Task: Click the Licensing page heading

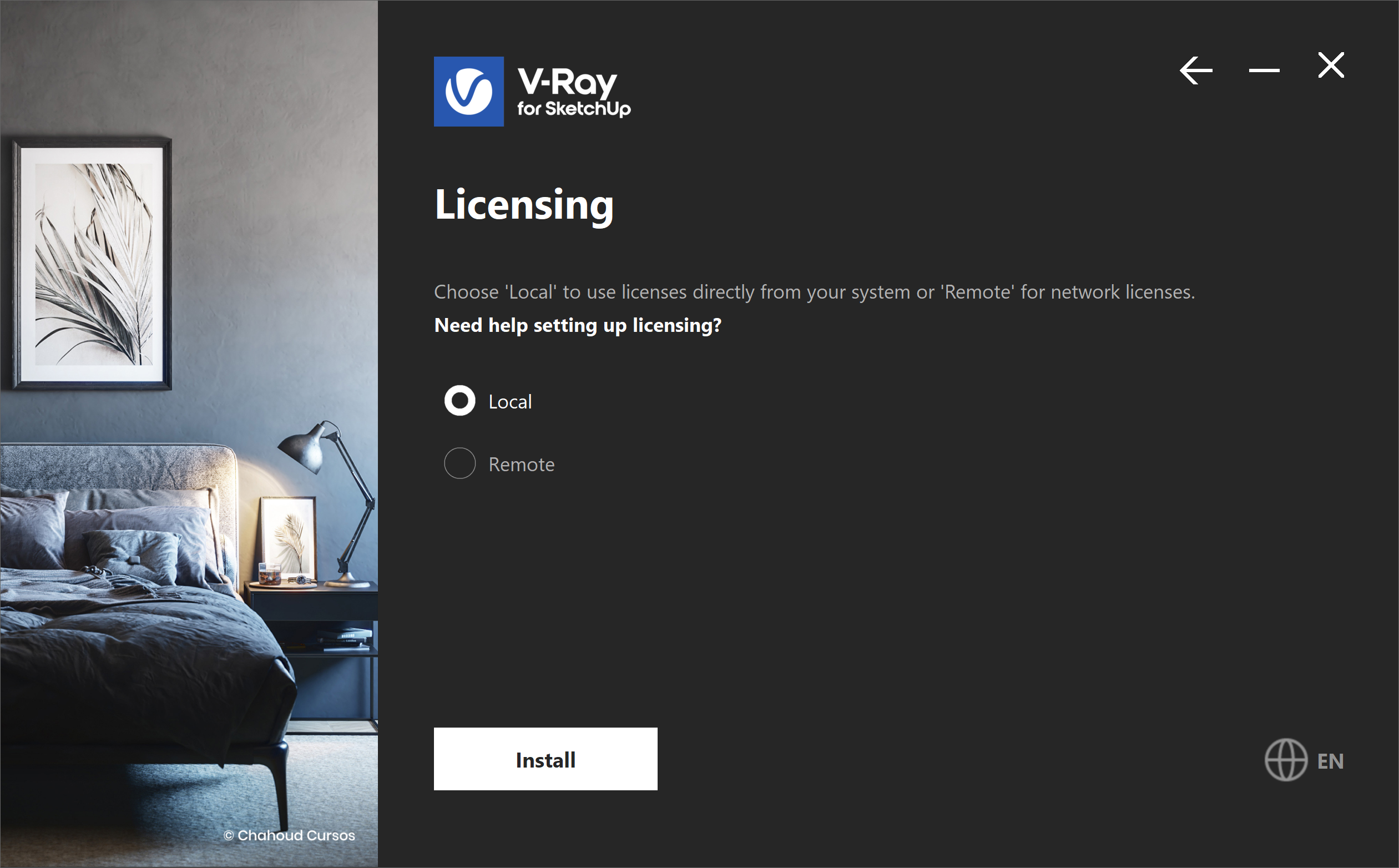Action: point(524,205)
